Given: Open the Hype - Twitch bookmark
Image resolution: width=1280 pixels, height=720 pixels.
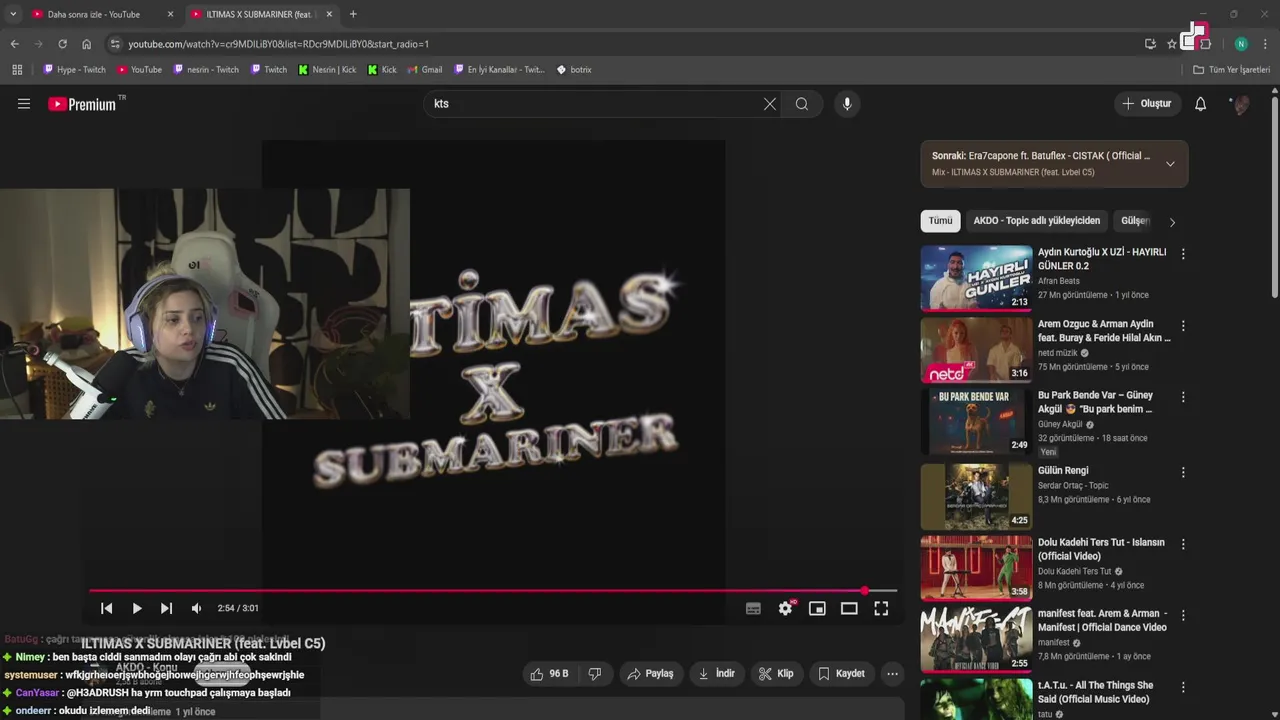Looking at the screenshot, I should pyautogui.click(x=75, y=70).
